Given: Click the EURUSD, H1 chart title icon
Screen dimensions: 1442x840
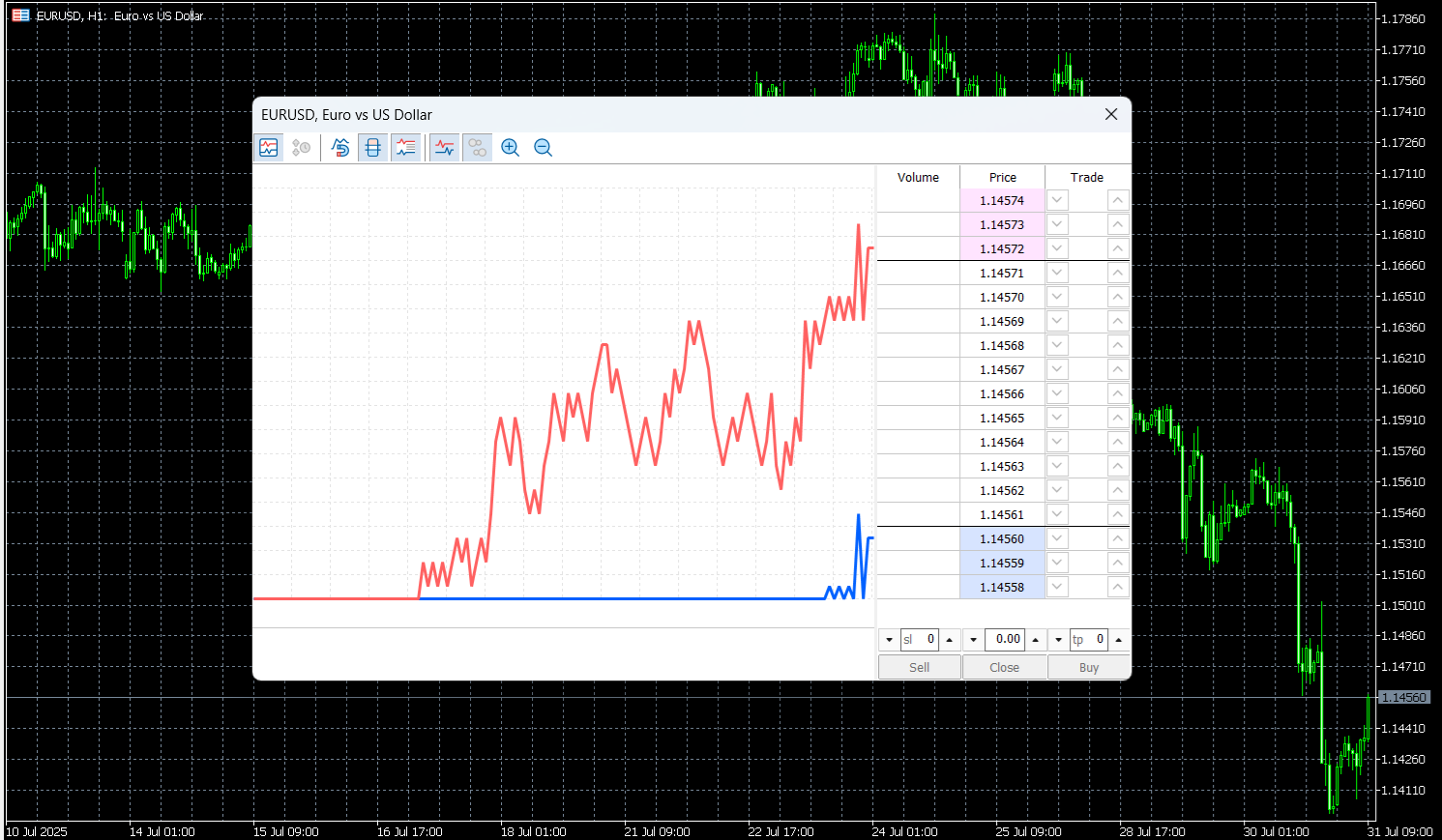Looking at the screenshot, I should click(x=20, y=15).
